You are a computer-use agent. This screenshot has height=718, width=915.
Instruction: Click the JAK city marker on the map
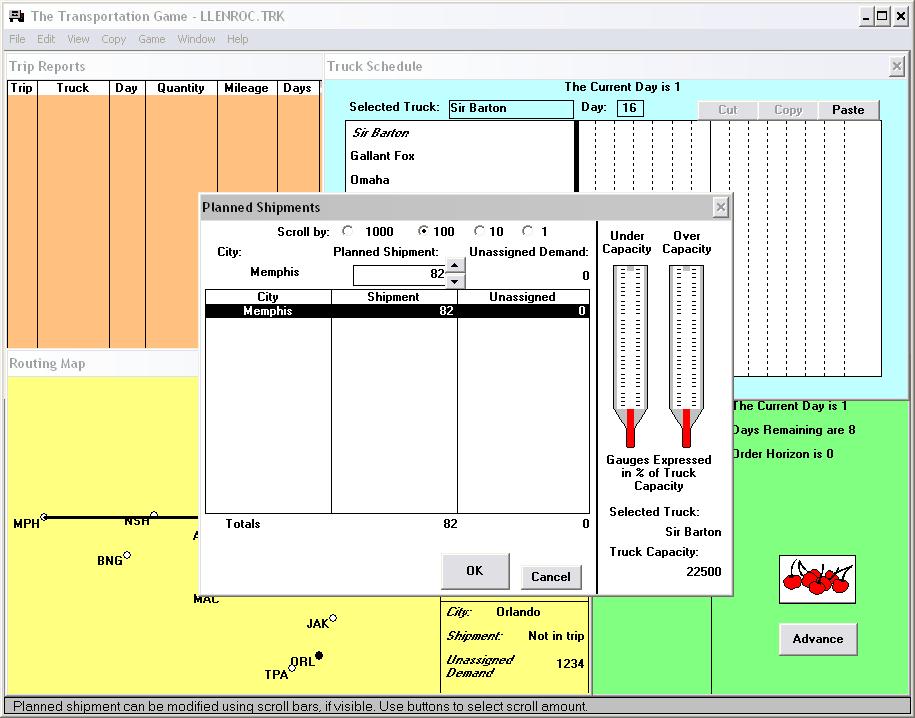point(333,618)
